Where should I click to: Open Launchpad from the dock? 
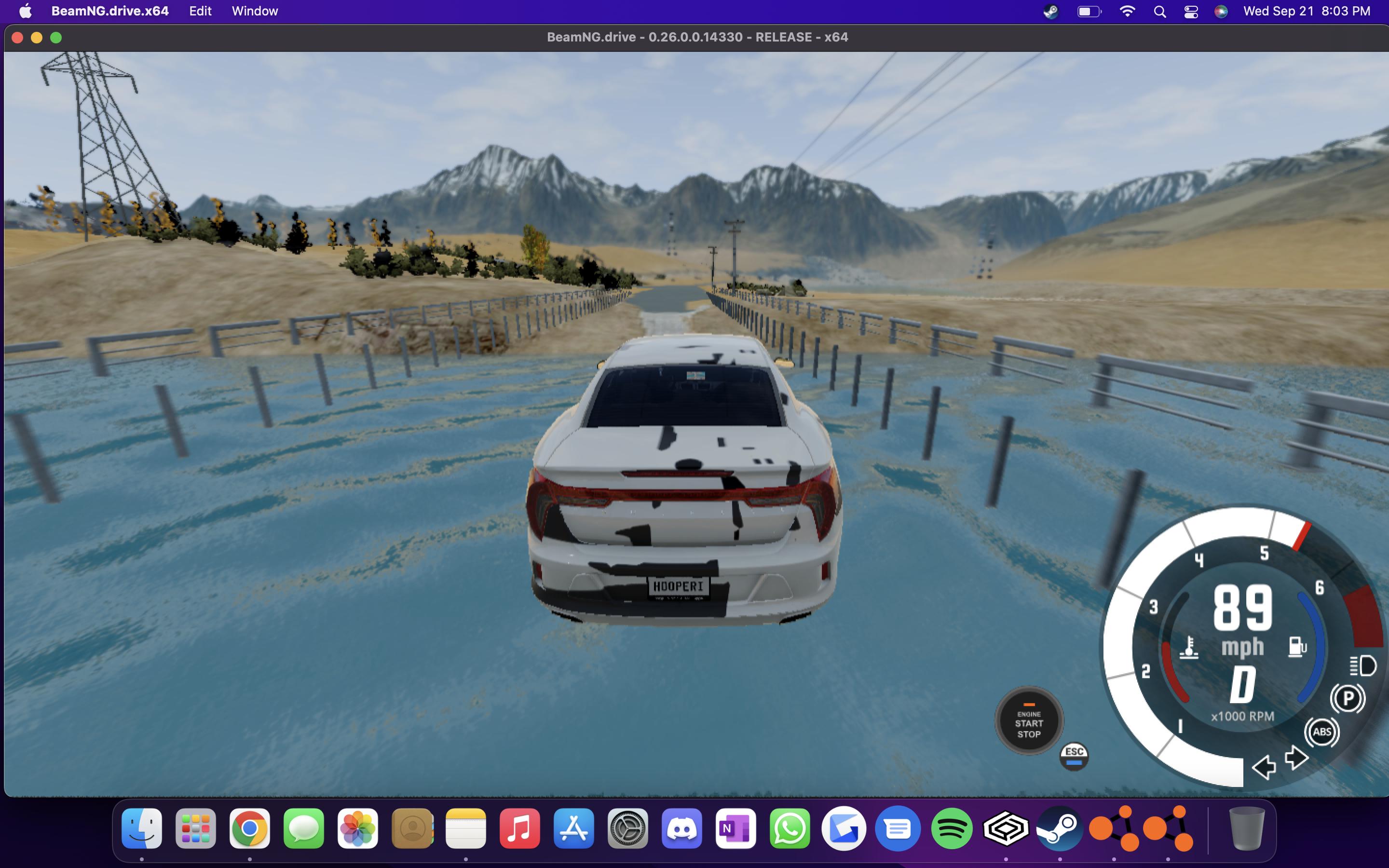click(x=196, y=828)
